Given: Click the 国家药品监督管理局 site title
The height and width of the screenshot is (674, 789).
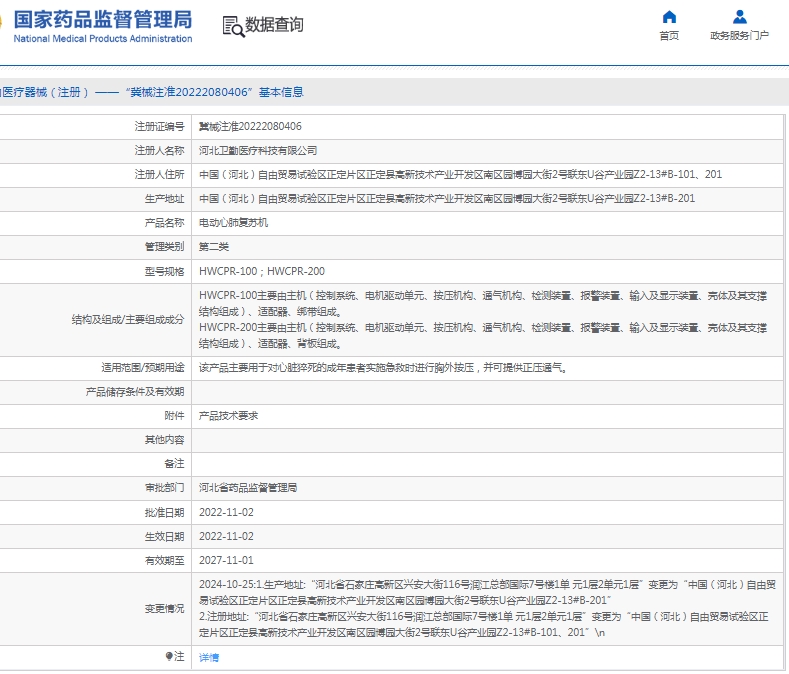Looking at the screenshot, I should coord(102,19).
